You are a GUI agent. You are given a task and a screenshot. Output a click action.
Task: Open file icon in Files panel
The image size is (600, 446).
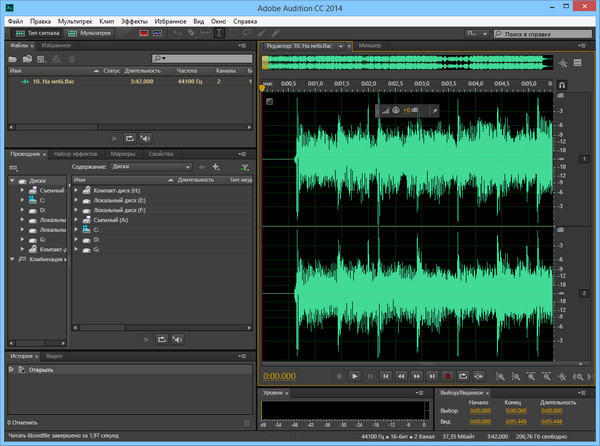14,59
